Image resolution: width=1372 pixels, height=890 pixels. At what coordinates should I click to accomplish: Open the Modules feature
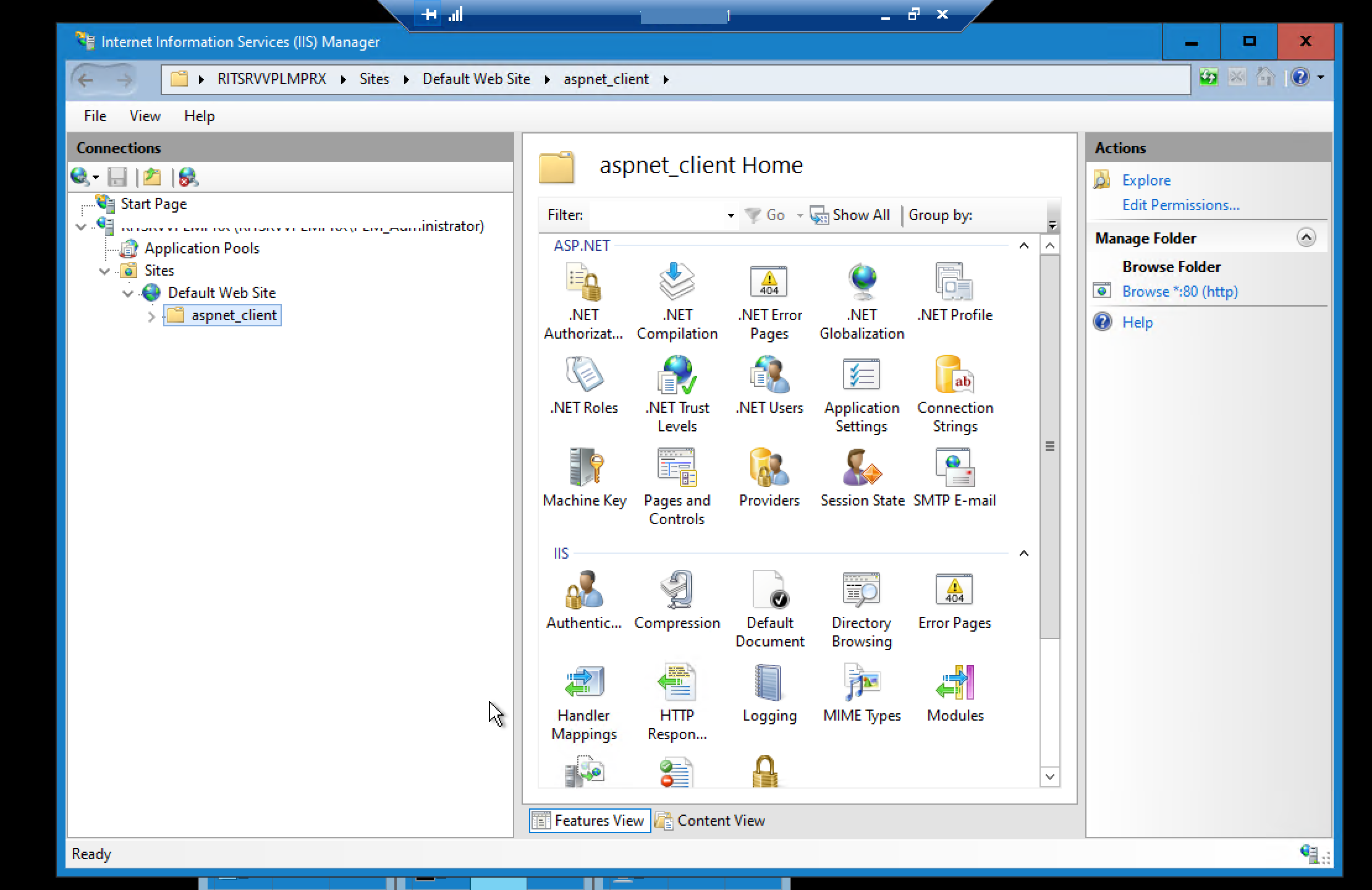tap(955, 693)
